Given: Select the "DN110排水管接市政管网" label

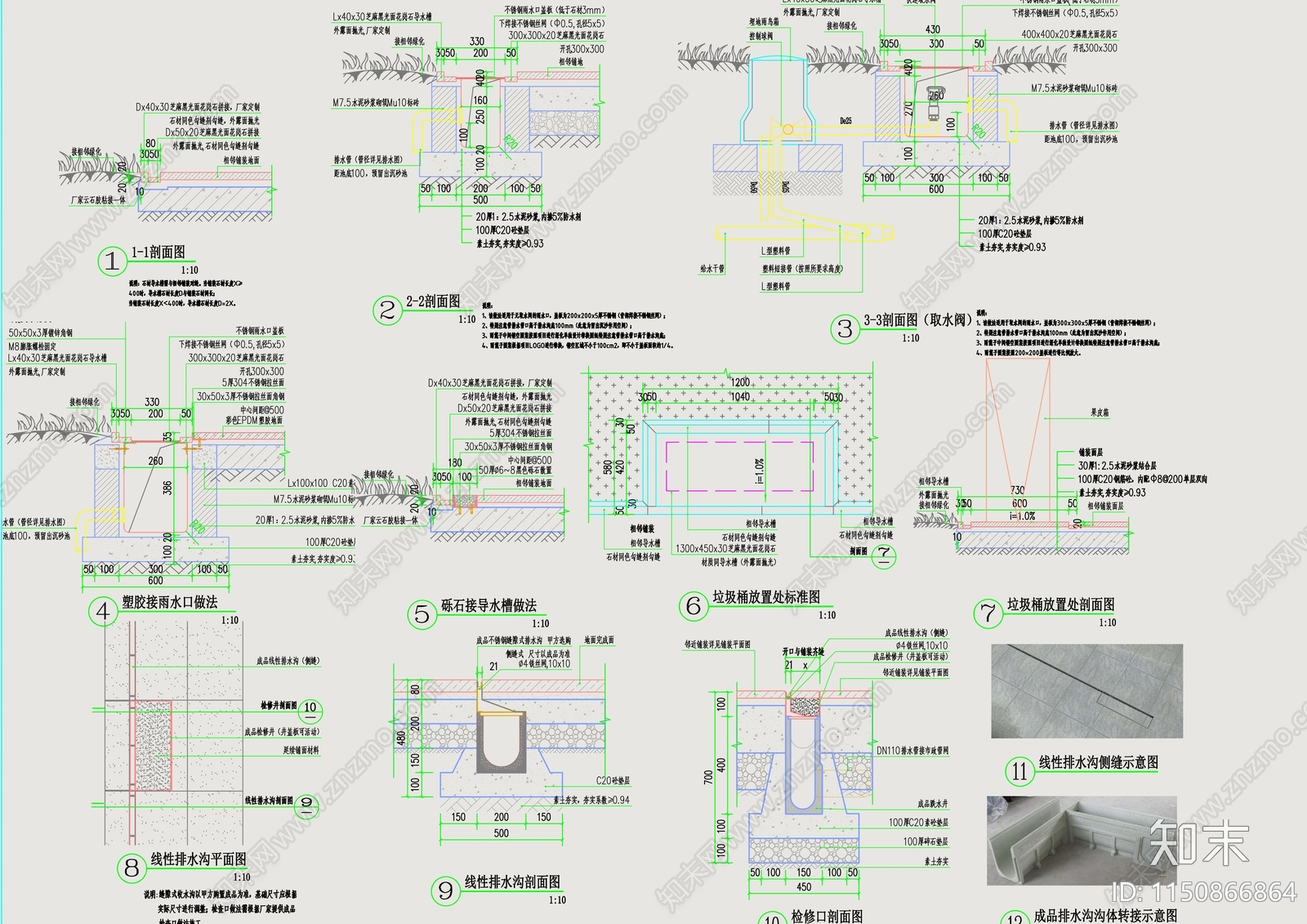Looking at the screenshot, I should point(912,750).
